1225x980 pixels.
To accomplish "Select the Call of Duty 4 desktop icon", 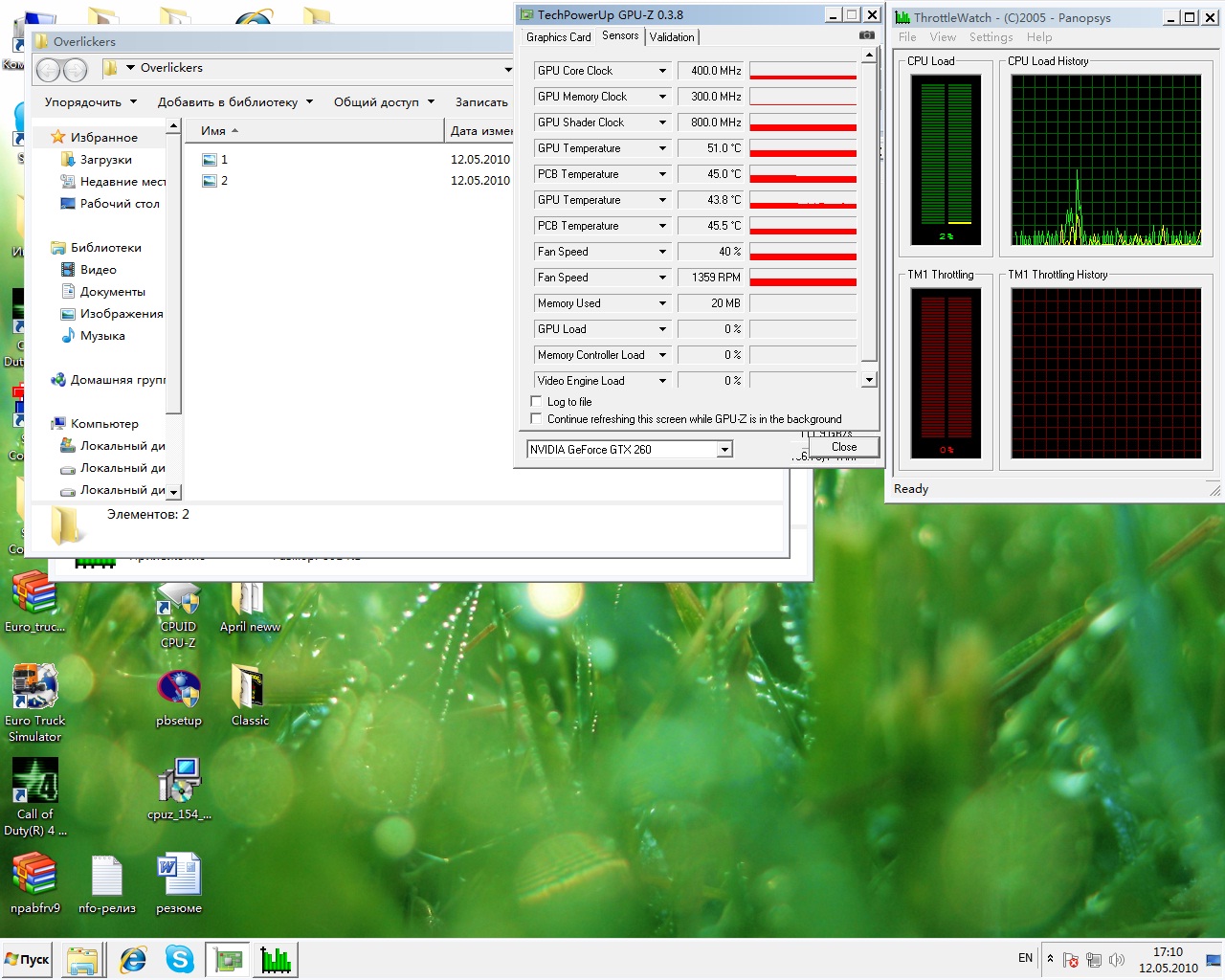I will (35, 797).
